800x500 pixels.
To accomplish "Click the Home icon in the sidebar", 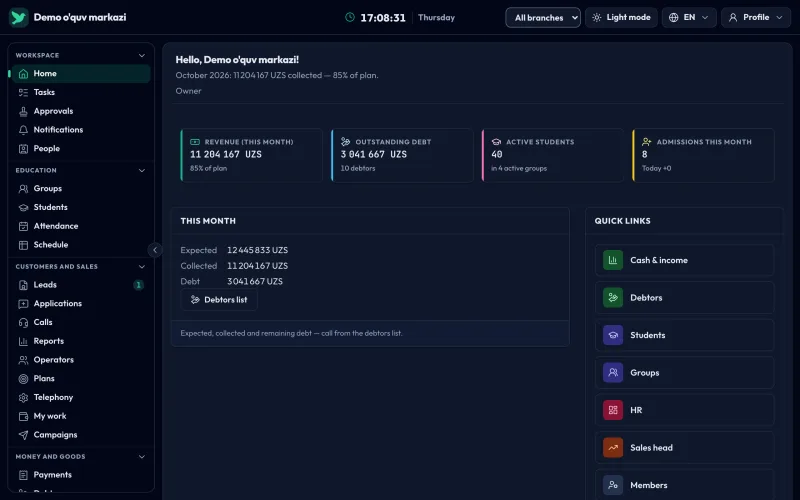I will [23, 73].
